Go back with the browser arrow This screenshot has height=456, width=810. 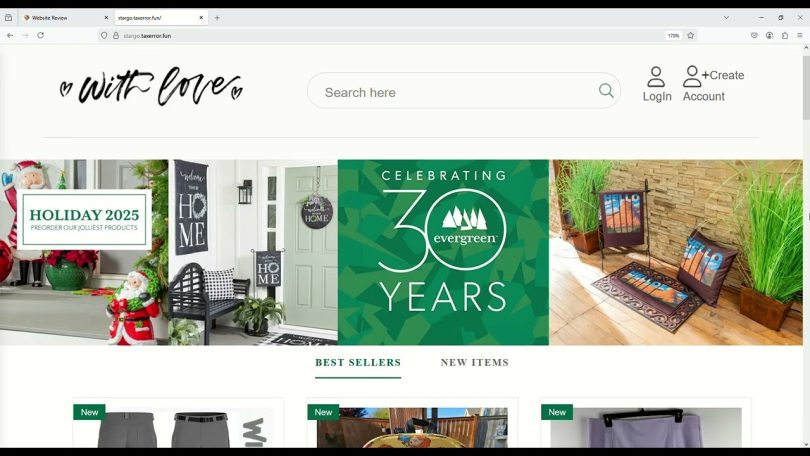pyautogui.click(x=10, y=36)
